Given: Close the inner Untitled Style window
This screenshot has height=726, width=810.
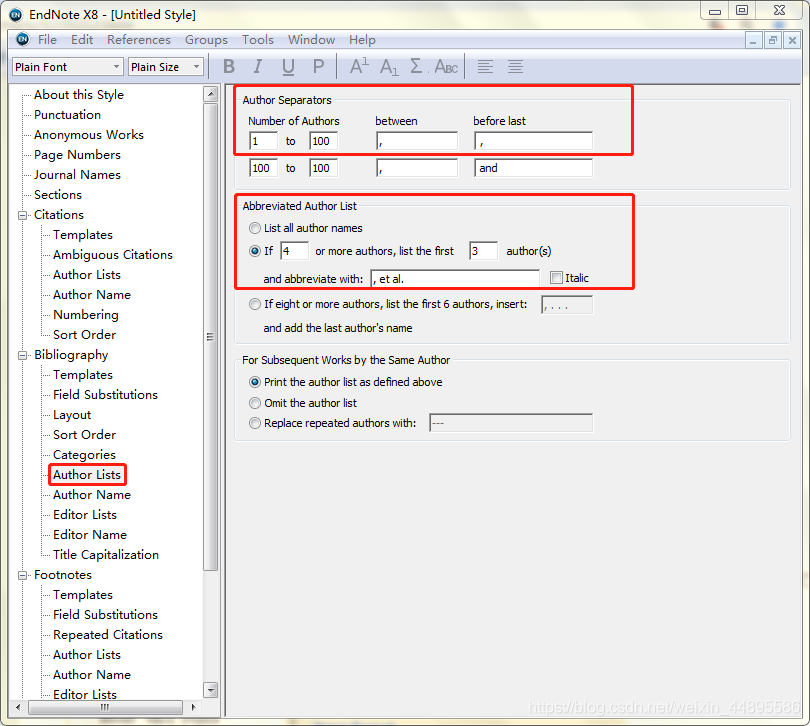Looking at the screenshot, I should point(792,40).
